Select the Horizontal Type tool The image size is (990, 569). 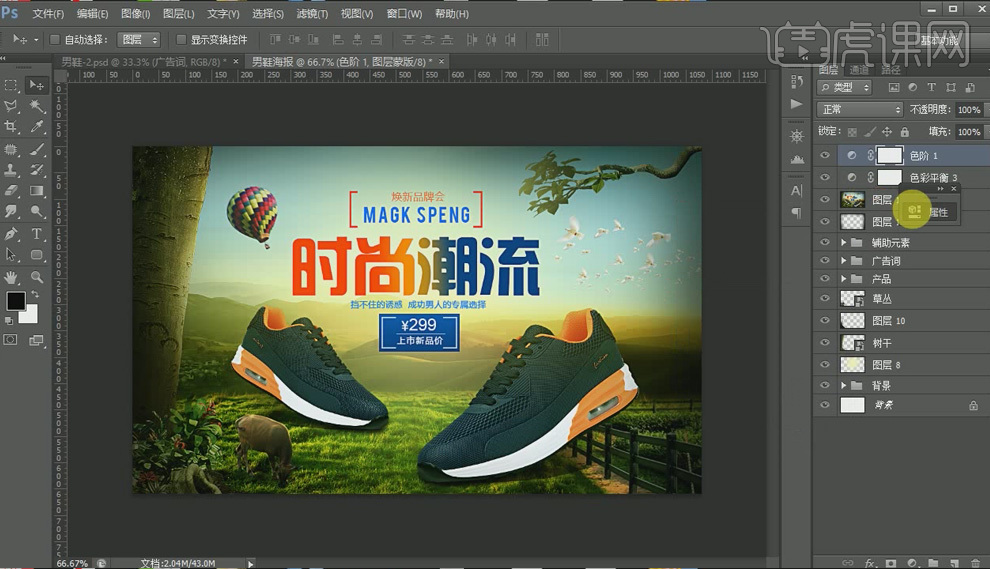click(x=37, y=234)
